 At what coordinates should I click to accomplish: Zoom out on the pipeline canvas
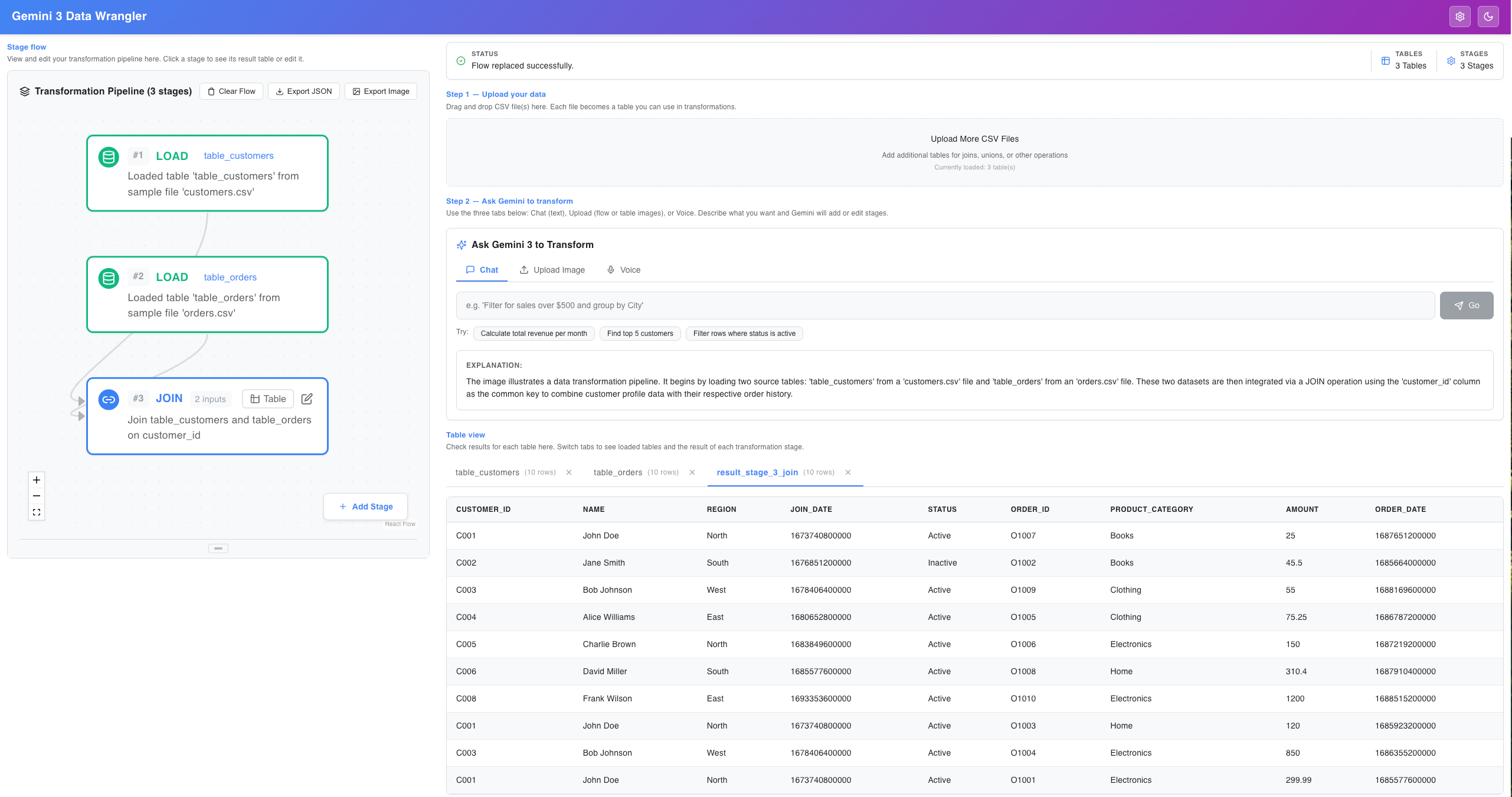click(x=37, y=496)
